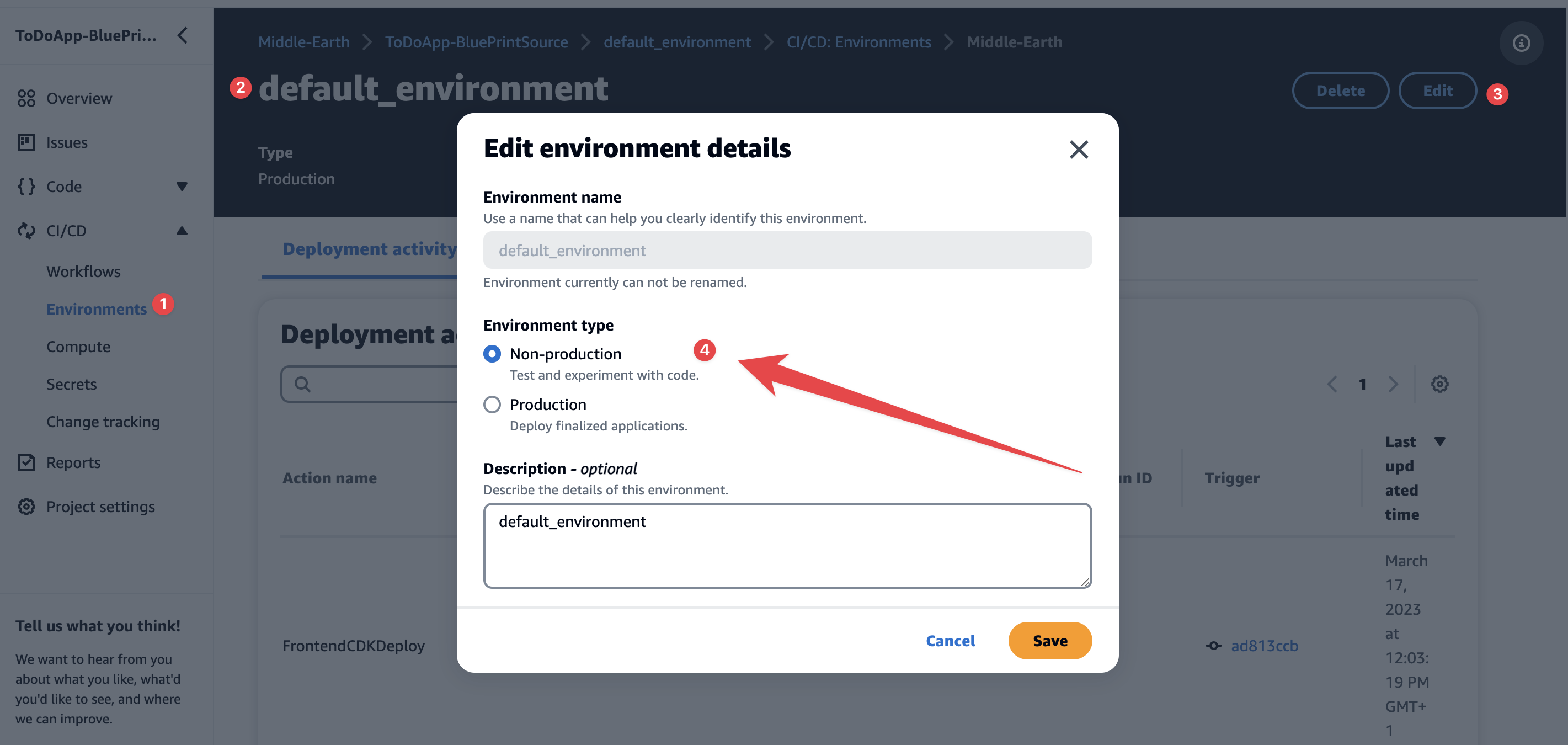The height and width of the screenshot is (745, 1568).
Task: Select the Production radio button
Action: click(492, 405)
